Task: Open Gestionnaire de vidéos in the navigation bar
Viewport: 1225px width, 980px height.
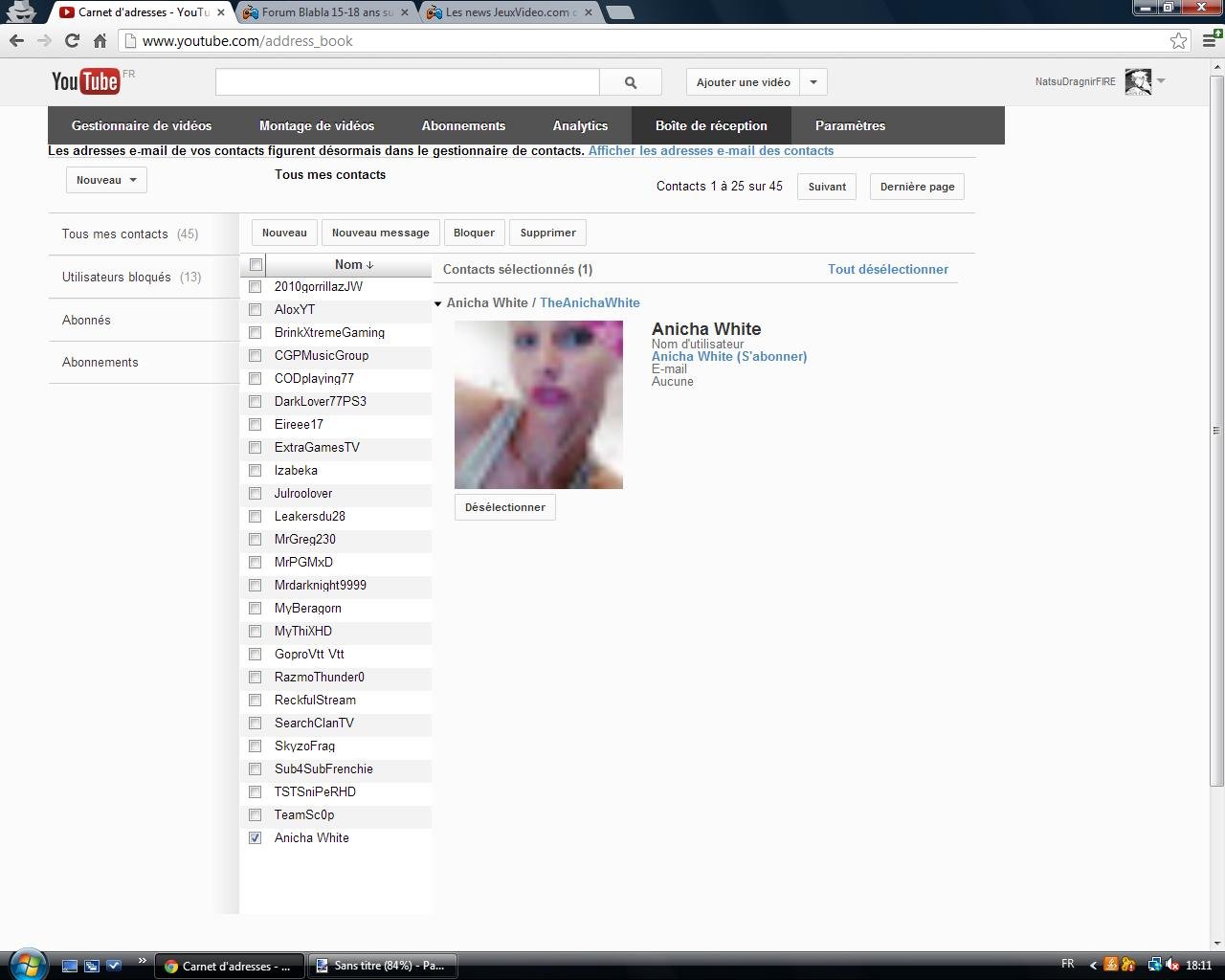Action: (x=142, y=125)
